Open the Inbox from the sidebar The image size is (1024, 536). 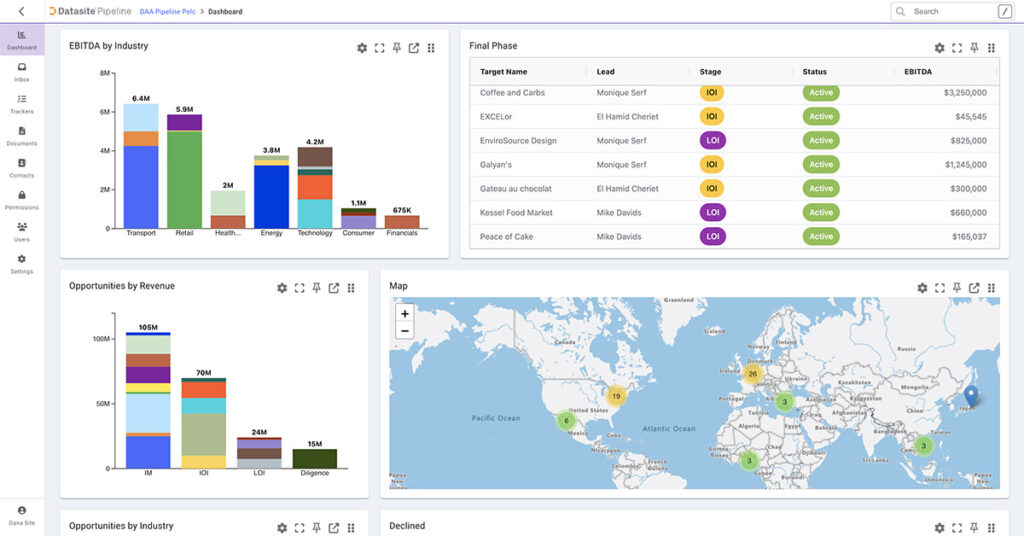pos(21,71)
